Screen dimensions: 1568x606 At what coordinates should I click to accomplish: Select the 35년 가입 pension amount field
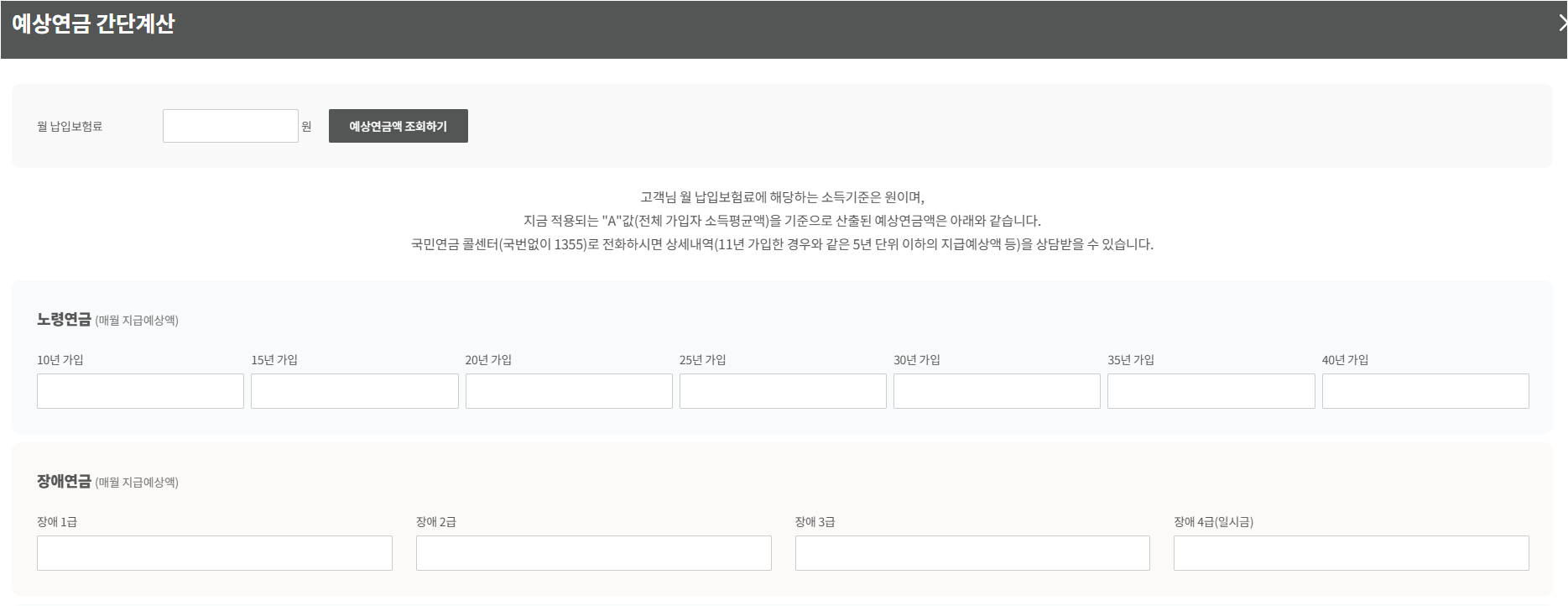[x=1211, y=391]
